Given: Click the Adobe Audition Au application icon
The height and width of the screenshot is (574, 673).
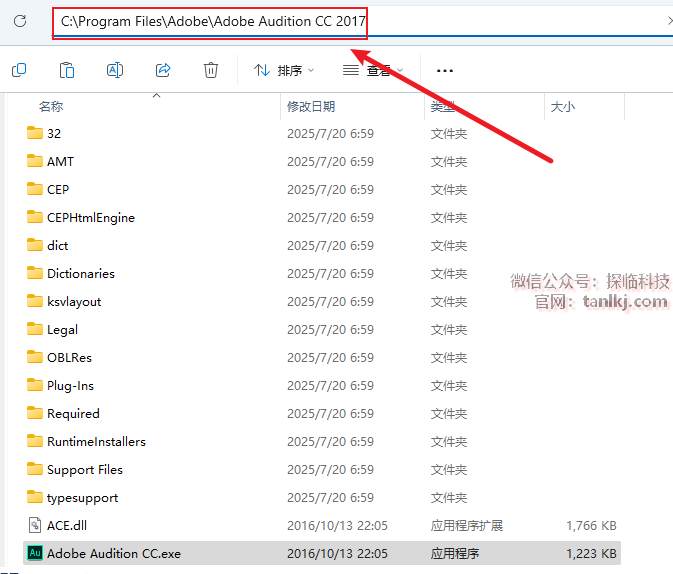Looking at the screenshot, I should [x=35, y=553].
